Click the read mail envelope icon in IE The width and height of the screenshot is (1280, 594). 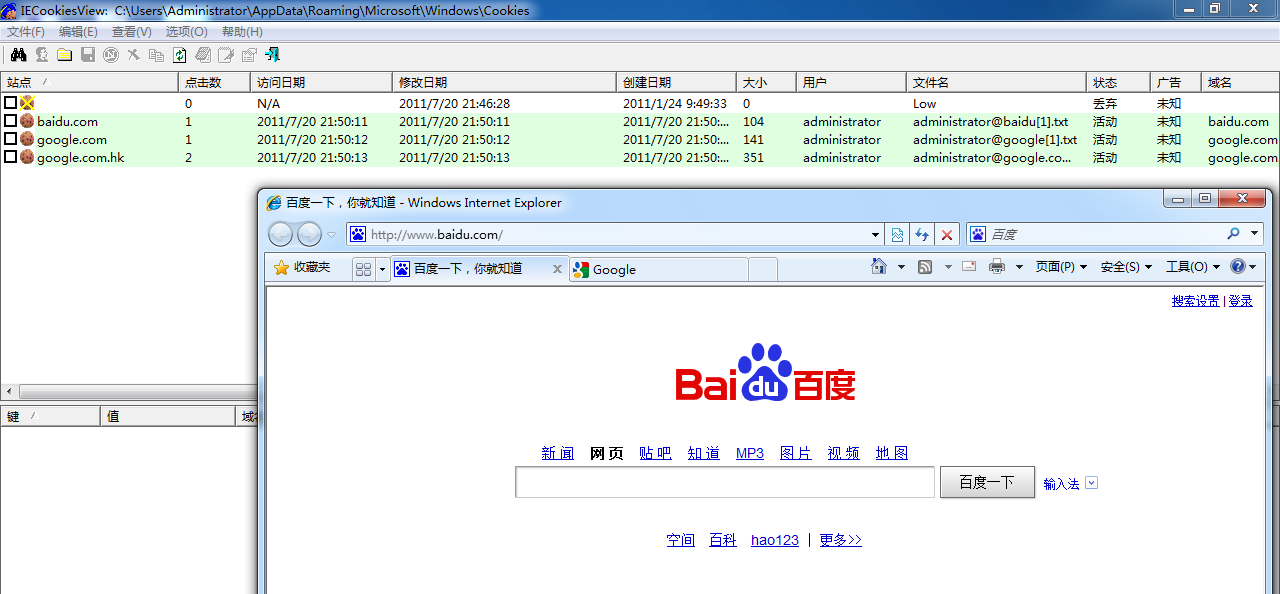(x=969, y=267)
